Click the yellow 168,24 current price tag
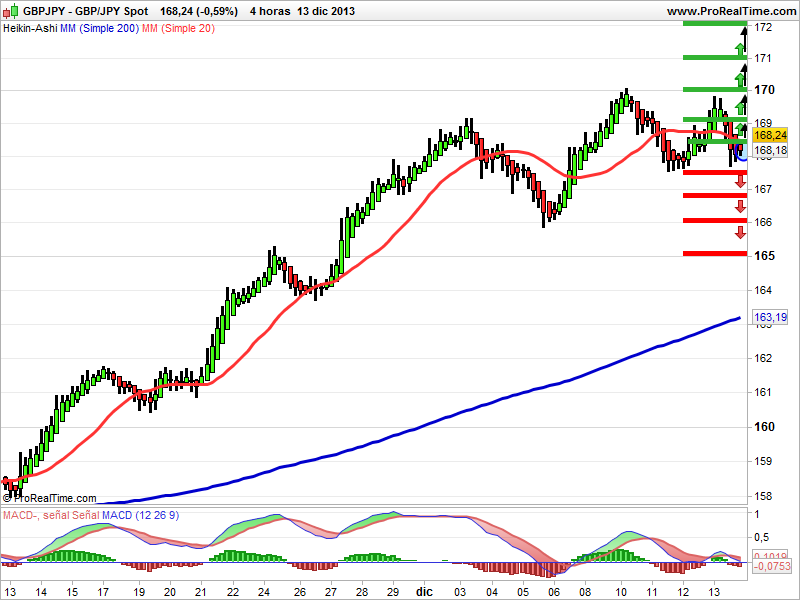This screenshot has height=600, width=800. pyautogui.click(x=770, y=135)
